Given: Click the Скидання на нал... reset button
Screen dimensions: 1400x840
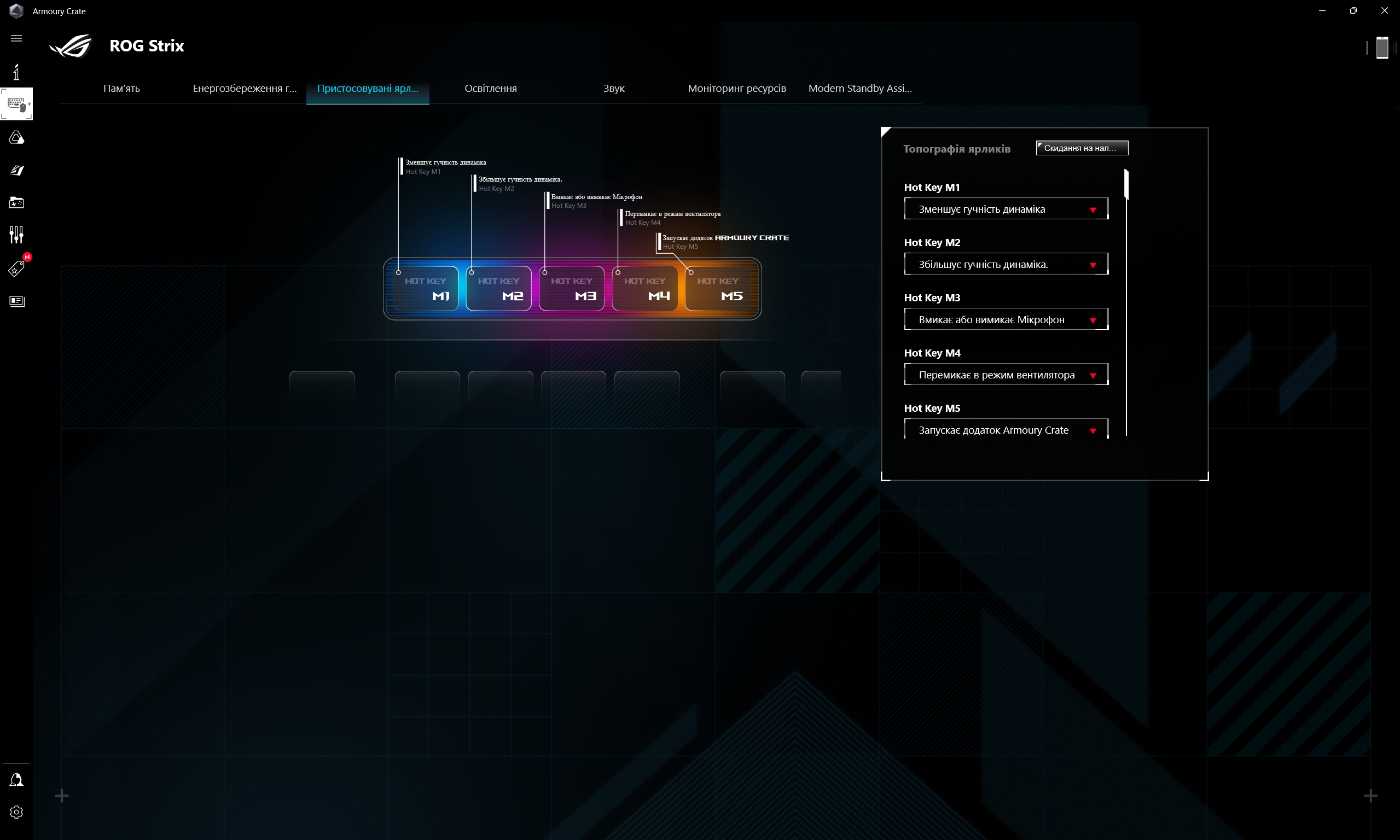Looking at the screenshot, I should 1081,148.
